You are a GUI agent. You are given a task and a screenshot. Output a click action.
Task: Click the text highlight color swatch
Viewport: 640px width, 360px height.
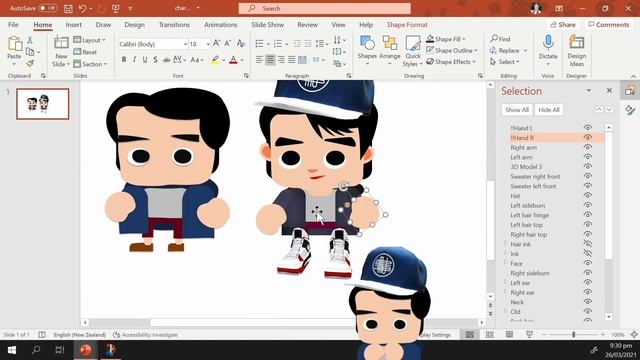215,60
